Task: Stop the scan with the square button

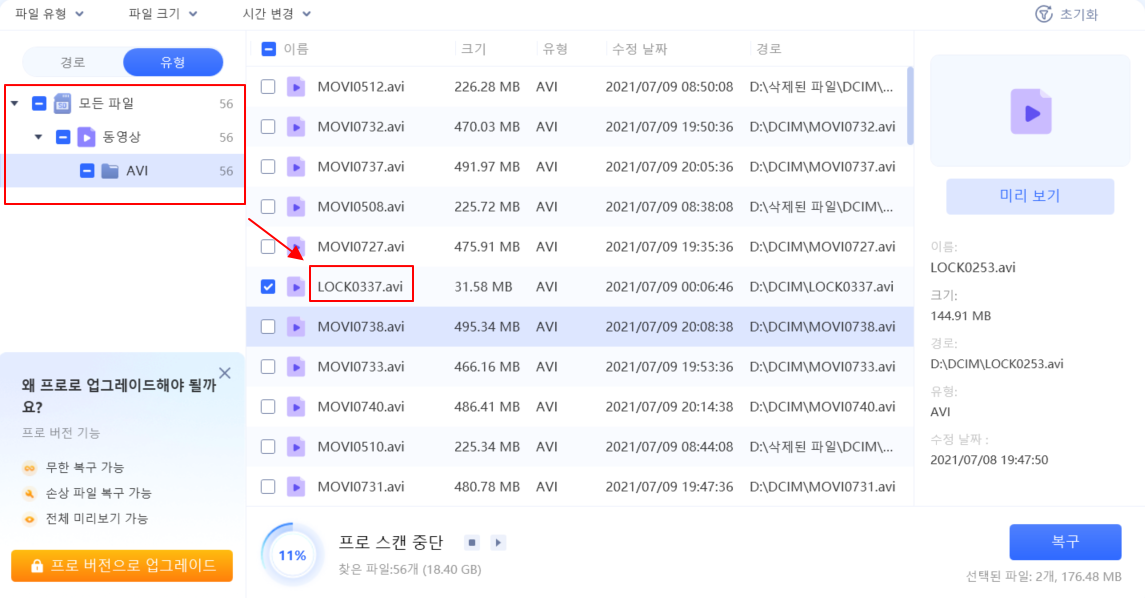Action: 472,543
